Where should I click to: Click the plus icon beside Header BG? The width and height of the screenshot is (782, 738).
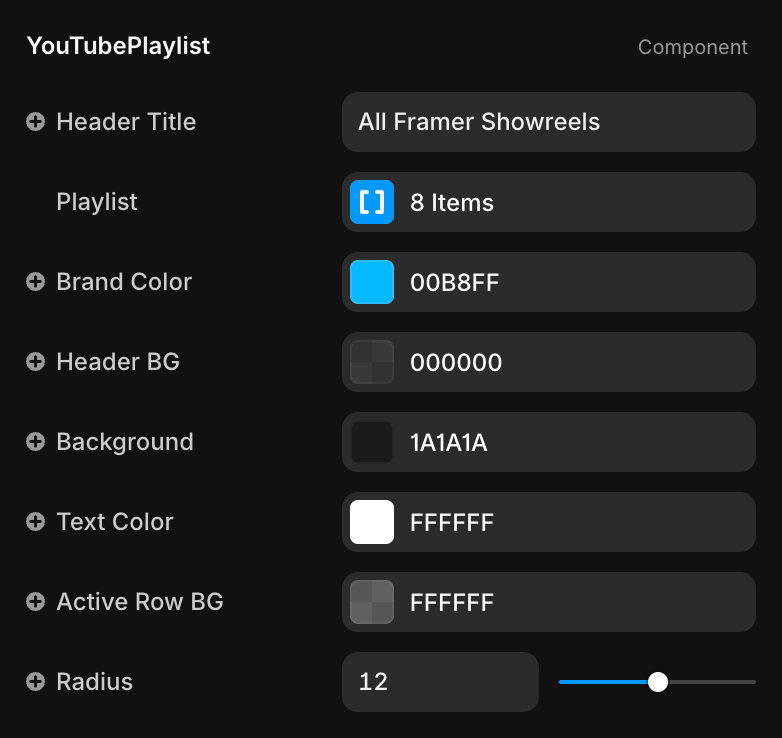click(x=35, y=362)
